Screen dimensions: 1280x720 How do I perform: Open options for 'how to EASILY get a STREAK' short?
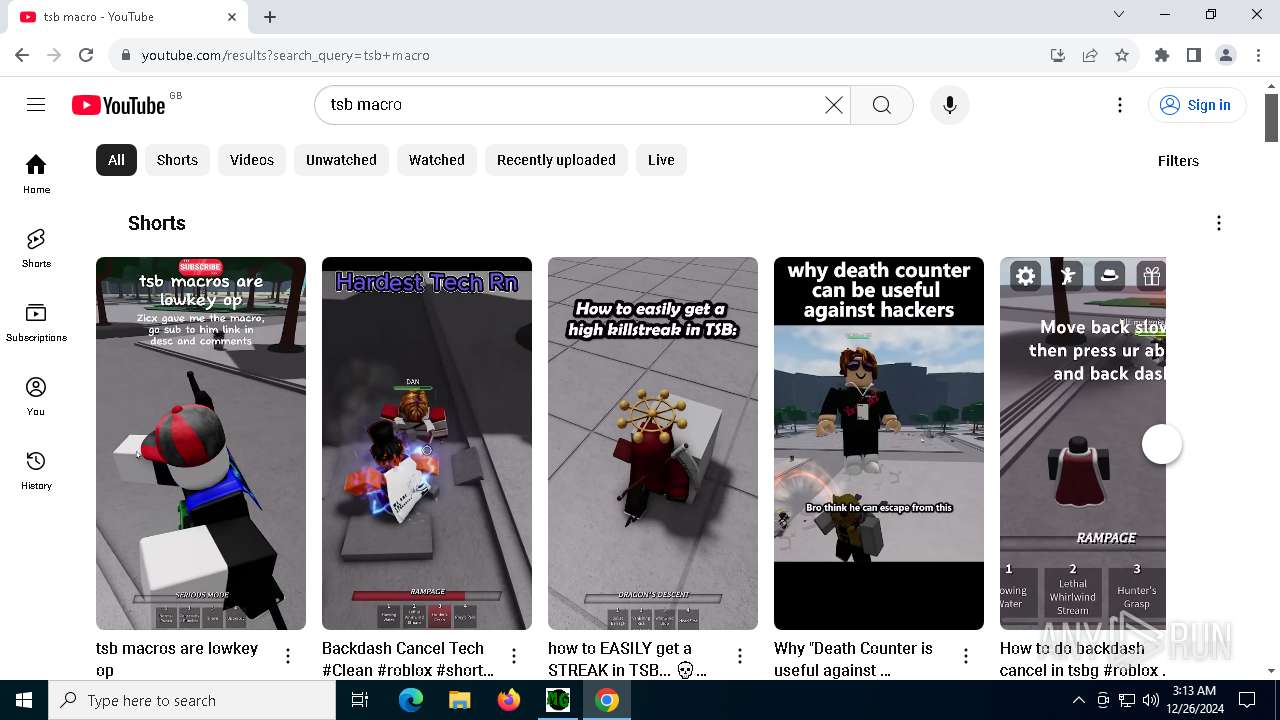coord(740,656)
